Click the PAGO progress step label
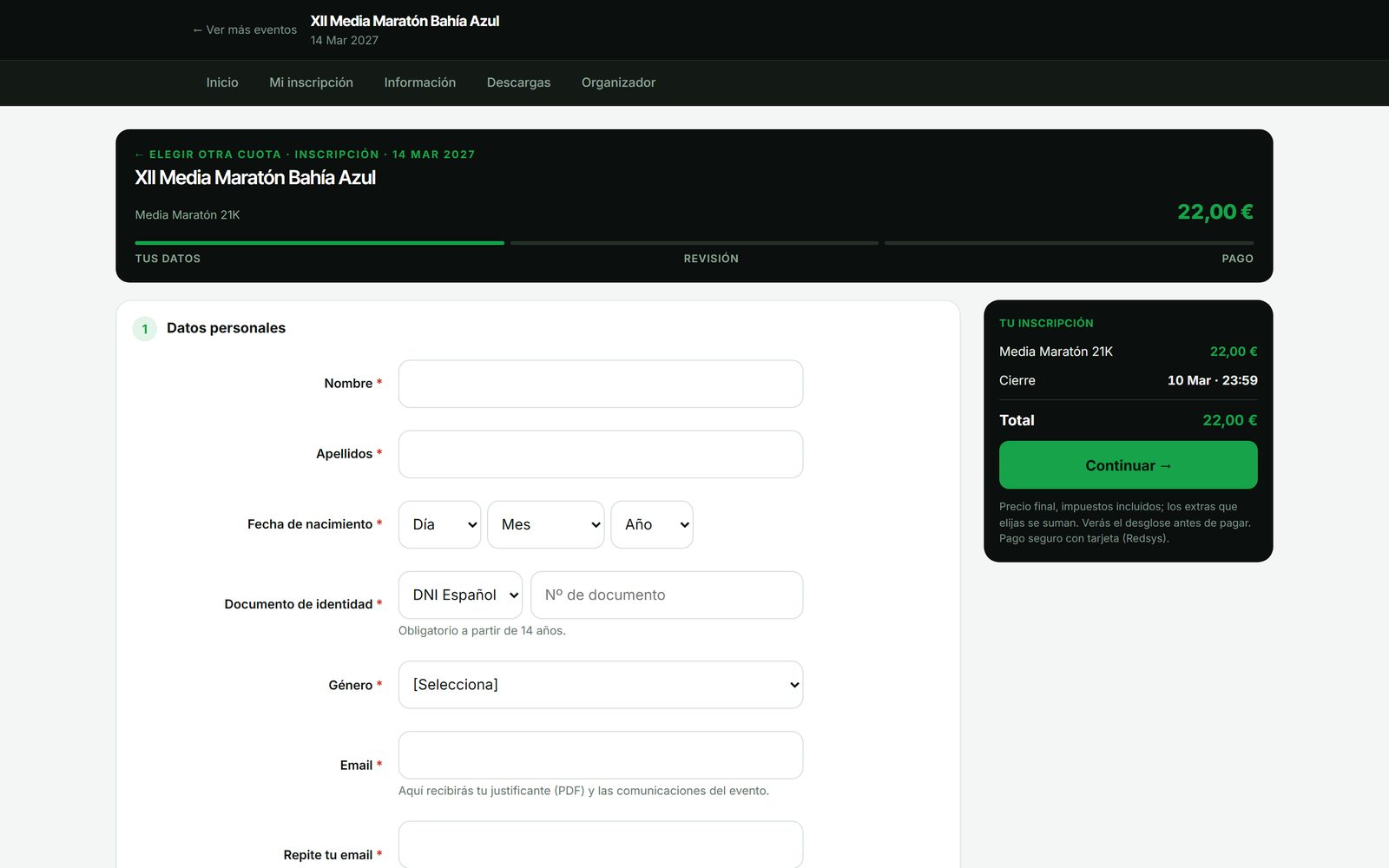1389x868 pixels. tap(1237, 259)
